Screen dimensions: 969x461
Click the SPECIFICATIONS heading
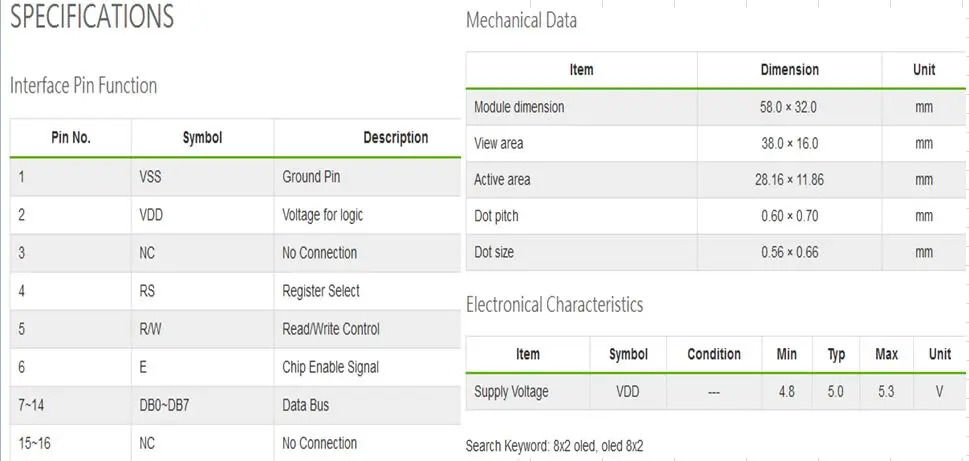click(92, 16)
